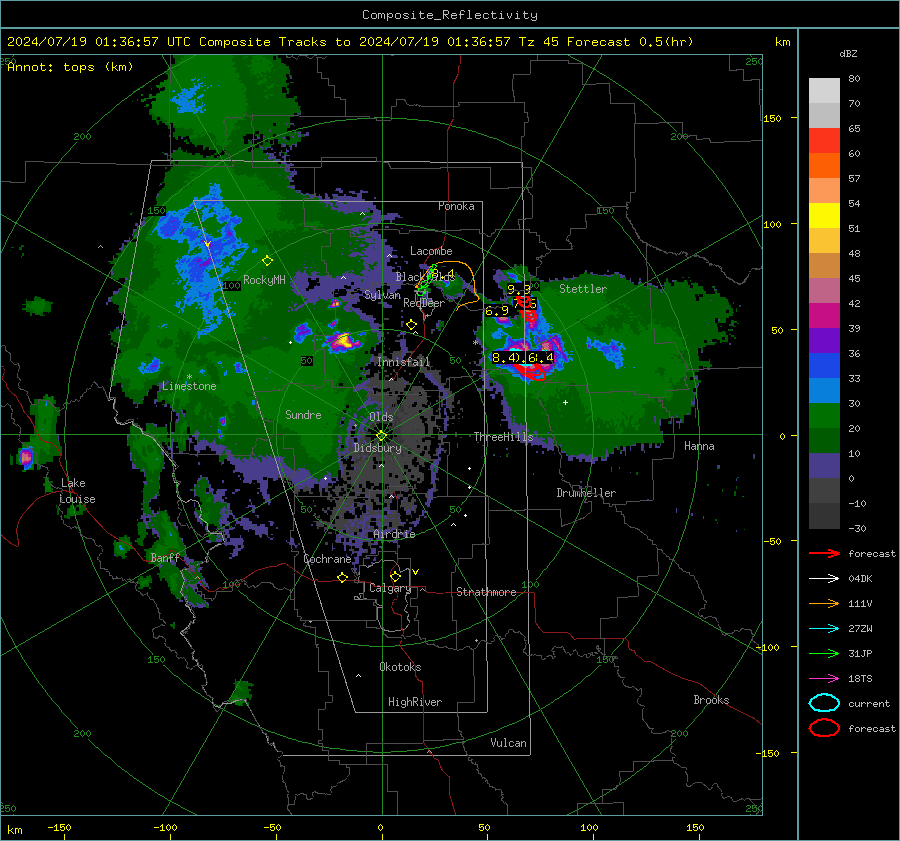Click the HighRiver map label
The image size is (900, 841).
click(415, 702)
